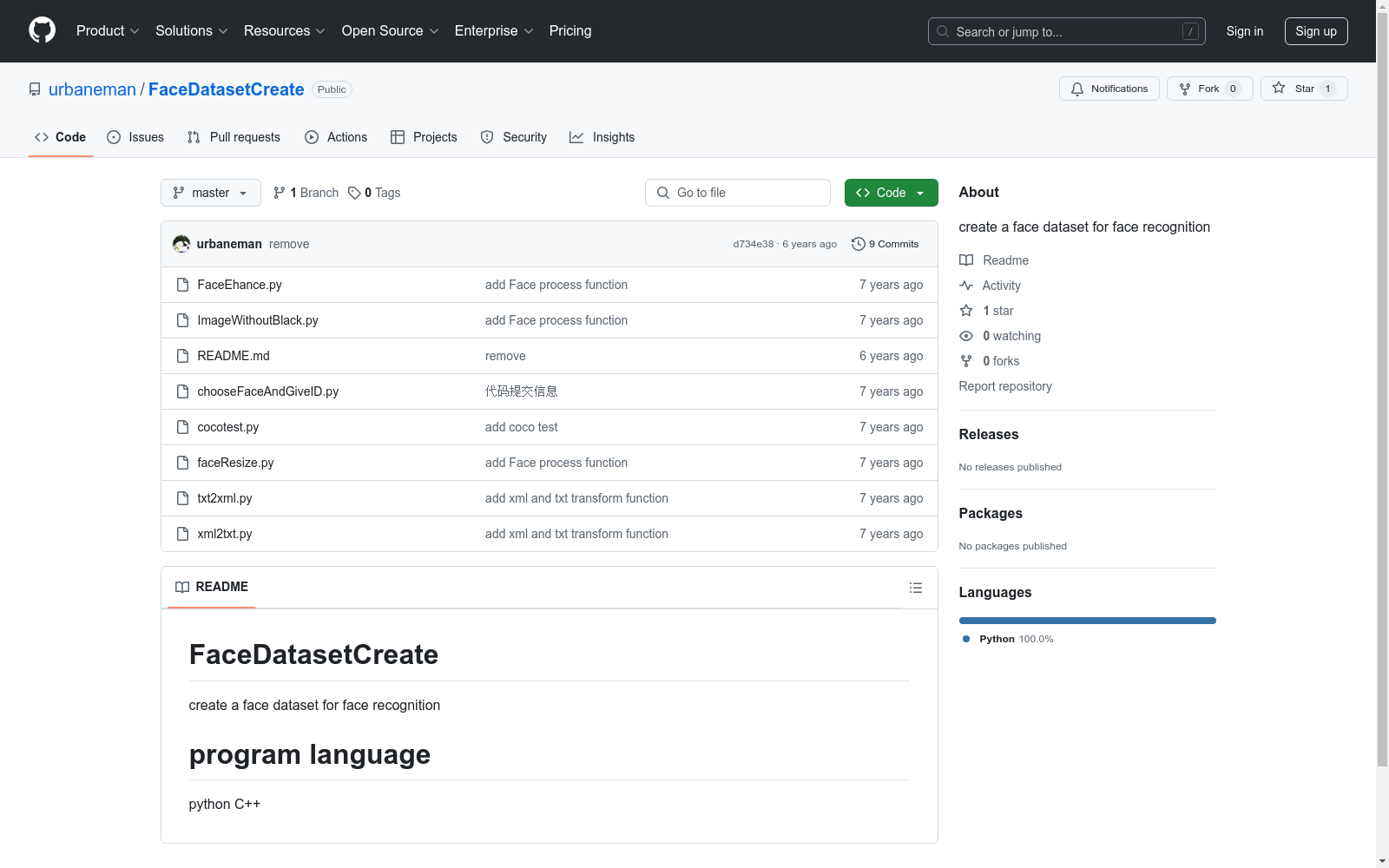
Task: Click the file icon beside ImageWithoutBlack.py
Action: coord(182,320)
